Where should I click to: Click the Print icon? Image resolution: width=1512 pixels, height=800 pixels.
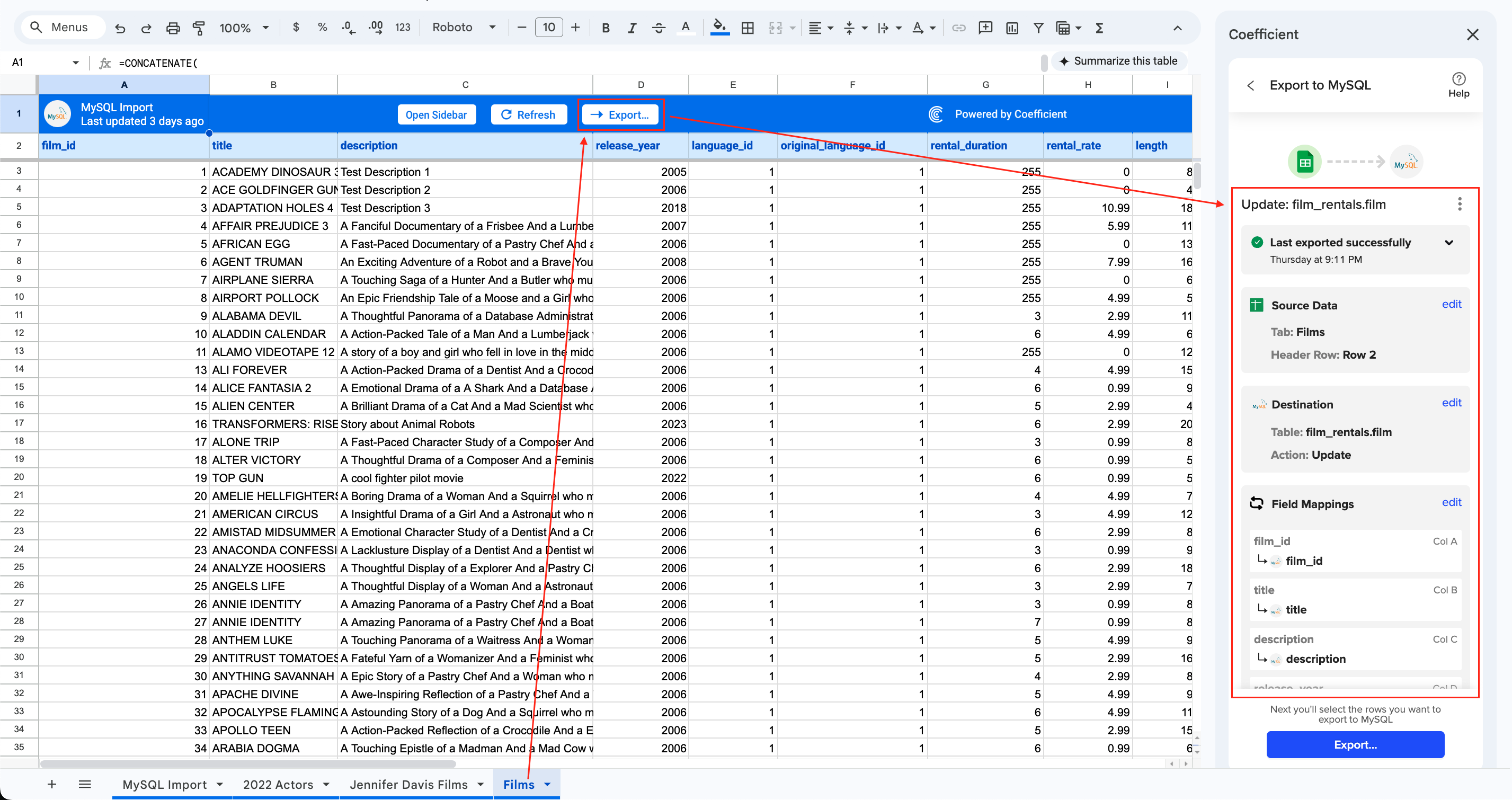point(173,27)
